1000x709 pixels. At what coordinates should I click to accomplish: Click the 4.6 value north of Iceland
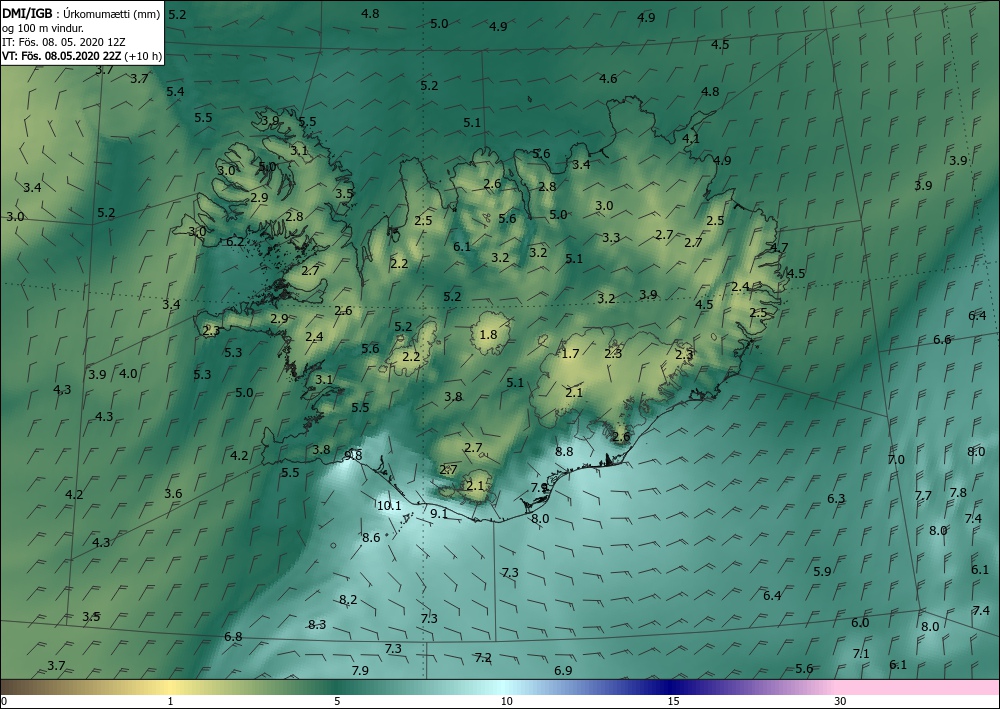click(608, 78)
